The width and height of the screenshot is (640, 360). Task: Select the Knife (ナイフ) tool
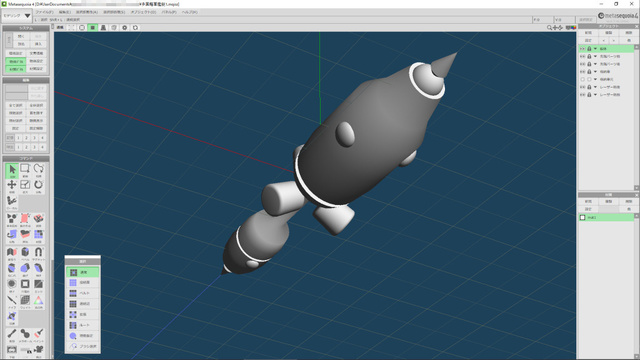point(12,302)
